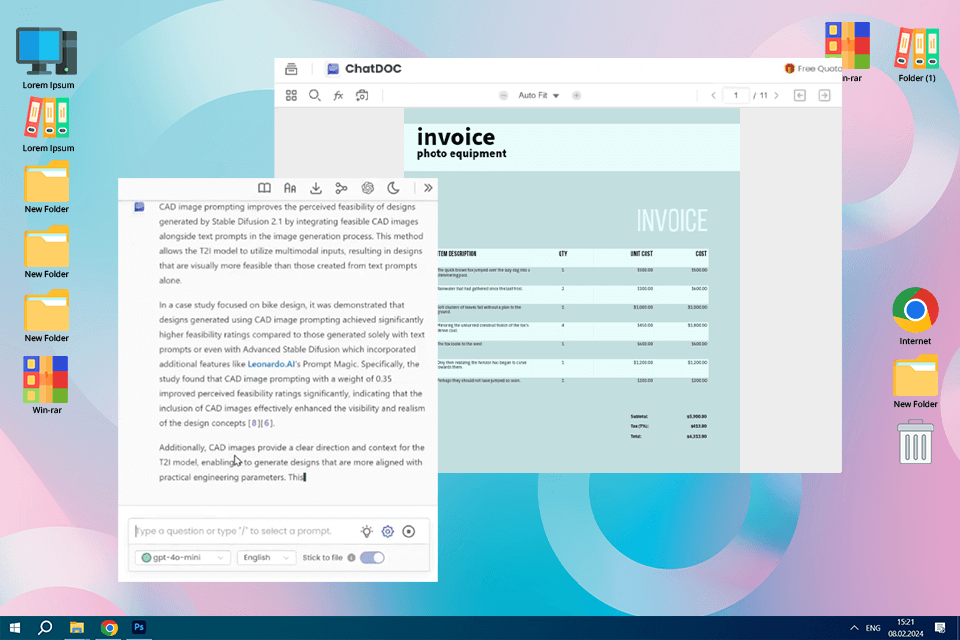The height and width of the screenshot is (640, 960).
Task: Click the screenshot capture icon
Action: coord(362,96)
